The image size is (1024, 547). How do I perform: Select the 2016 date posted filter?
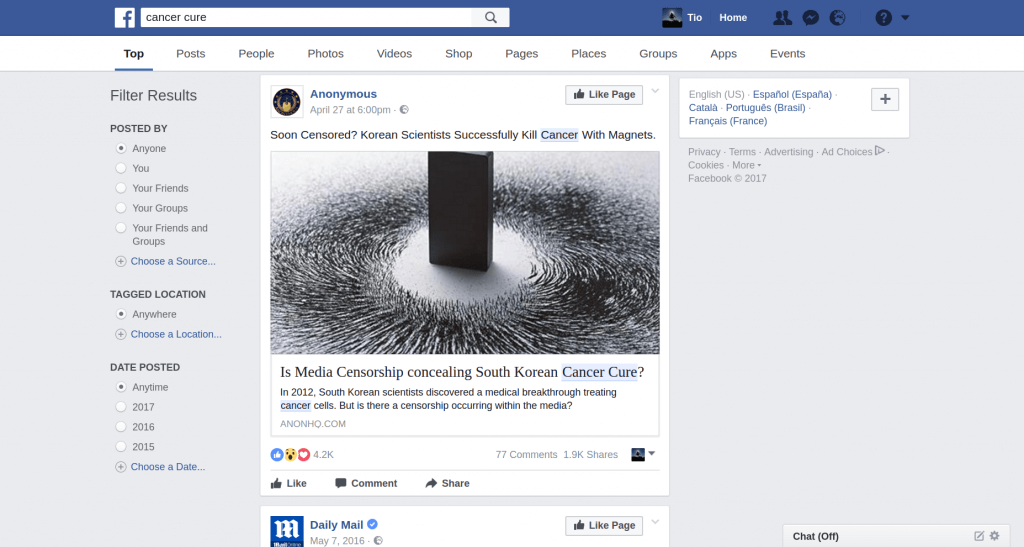121,427
